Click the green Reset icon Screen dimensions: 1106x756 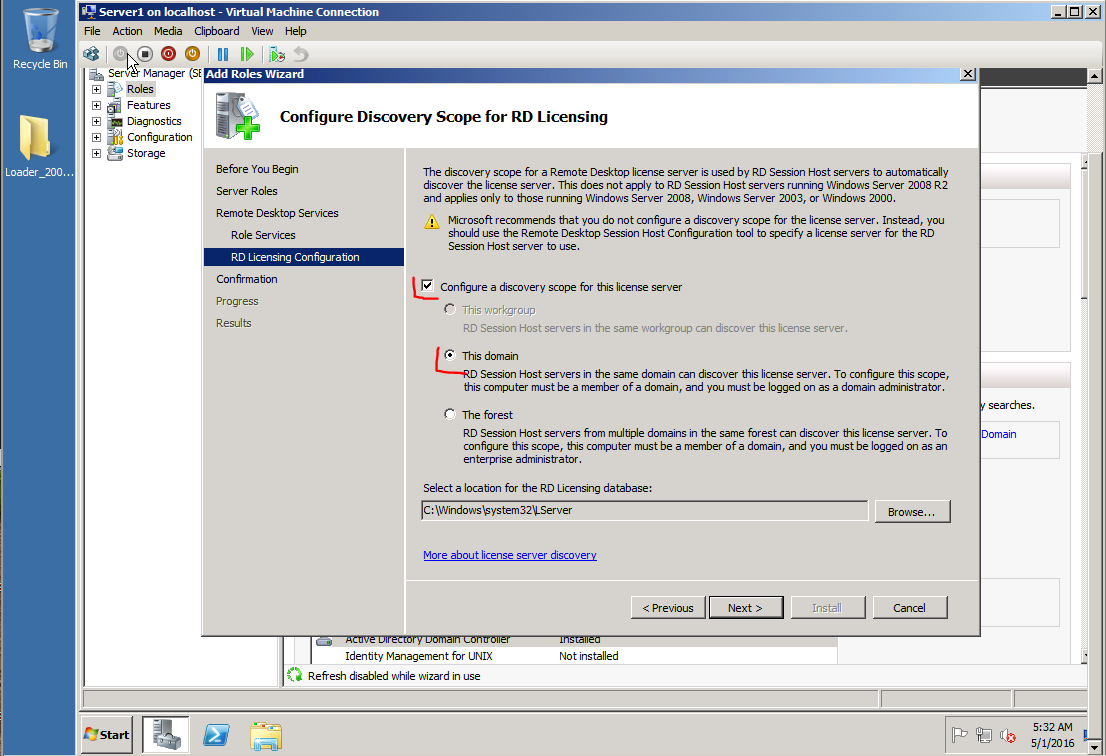point(247,54)
